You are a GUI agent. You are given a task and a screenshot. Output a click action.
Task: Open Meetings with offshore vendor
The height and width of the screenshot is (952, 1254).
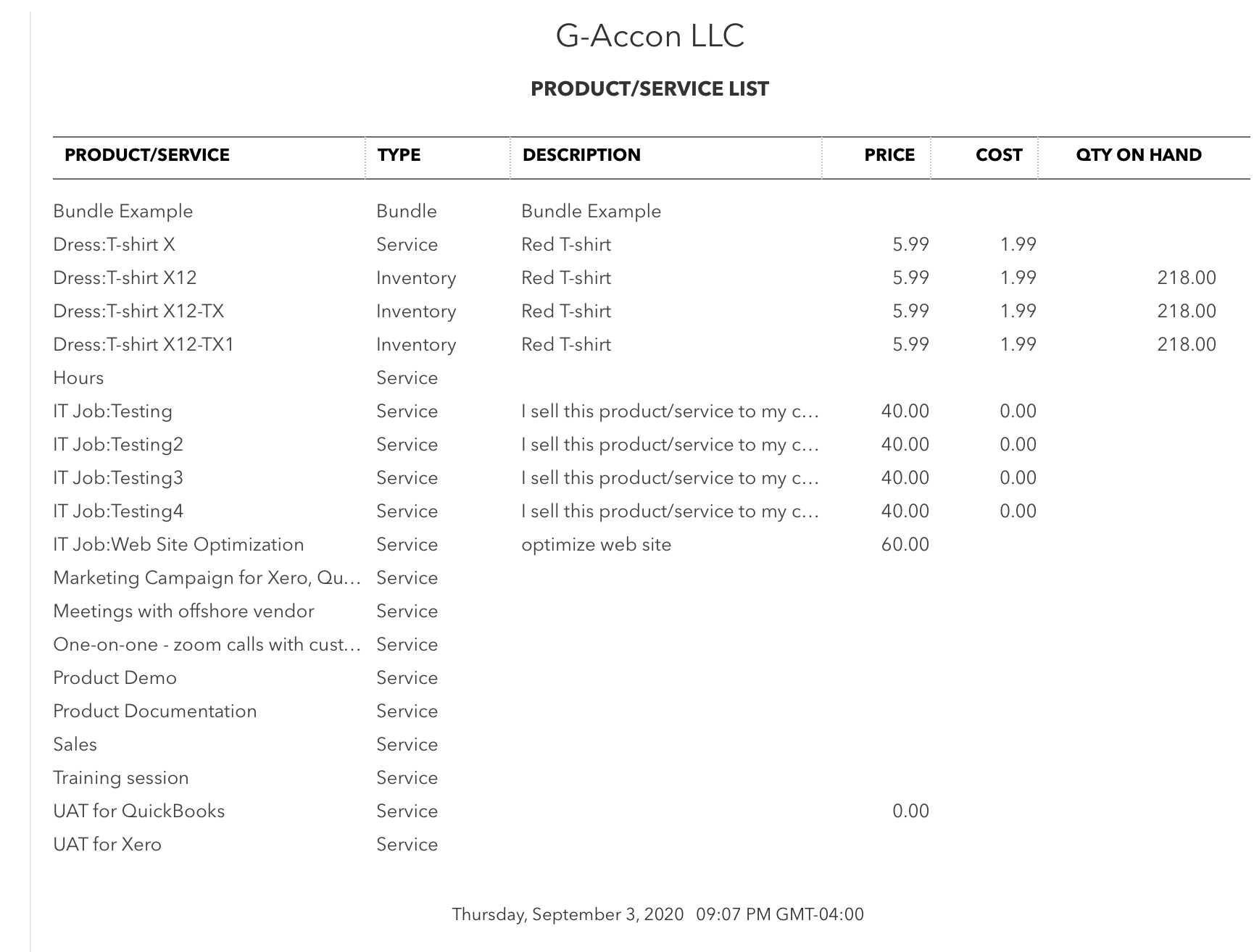[x=183, y=611]
